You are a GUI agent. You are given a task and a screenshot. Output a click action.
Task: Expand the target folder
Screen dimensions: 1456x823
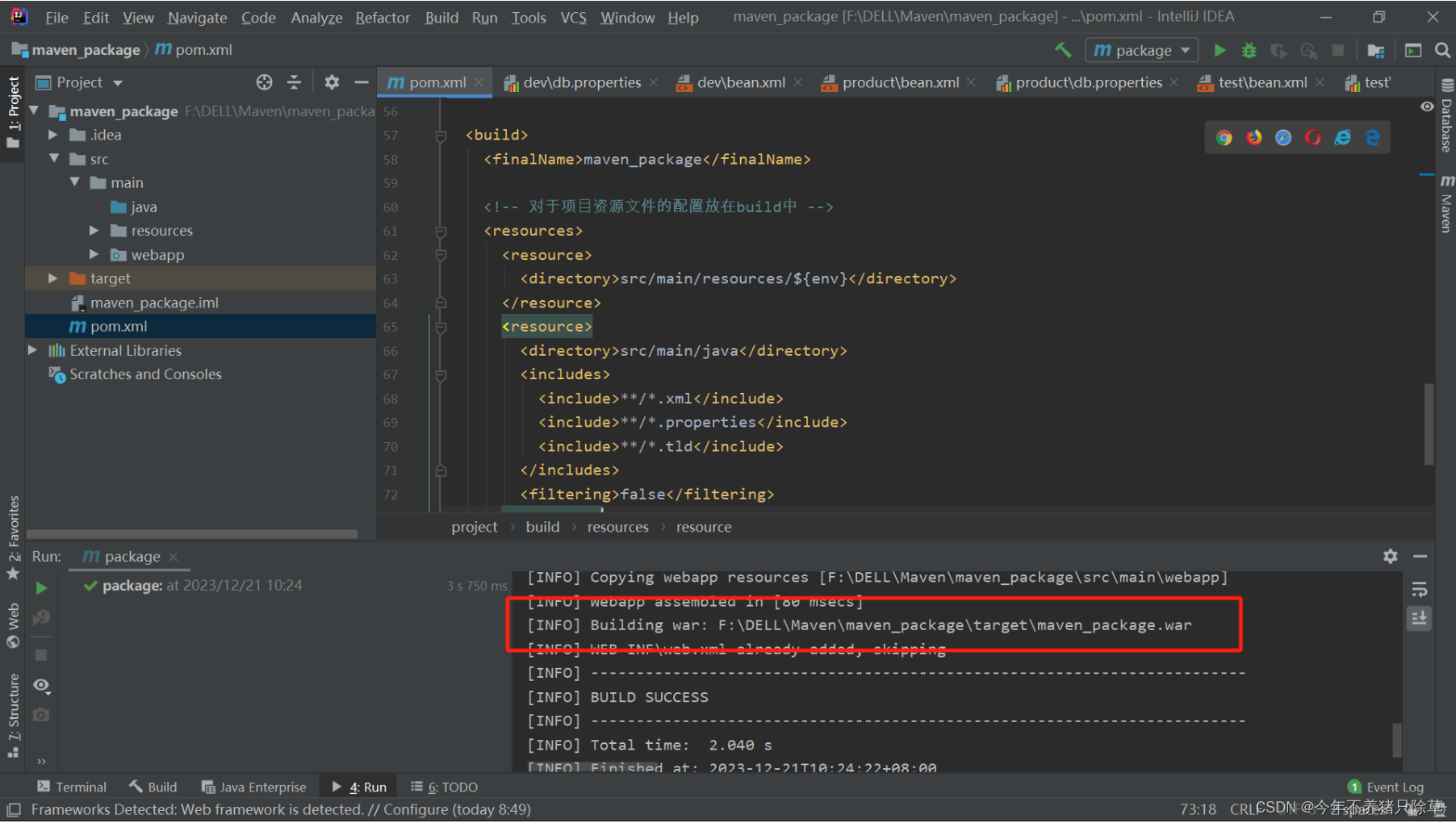[53, 278]
